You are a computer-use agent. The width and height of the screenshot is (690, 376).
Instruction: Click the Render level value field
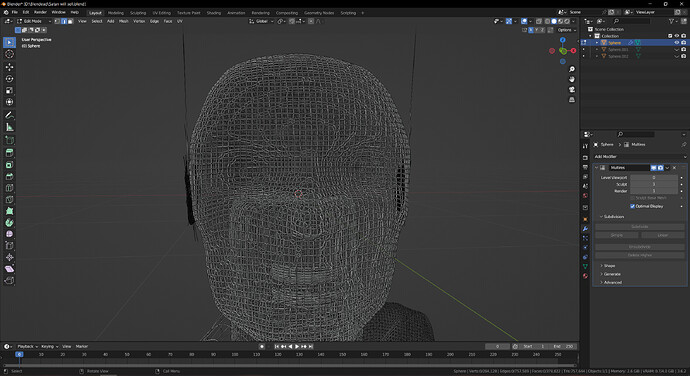coord(654,191)
